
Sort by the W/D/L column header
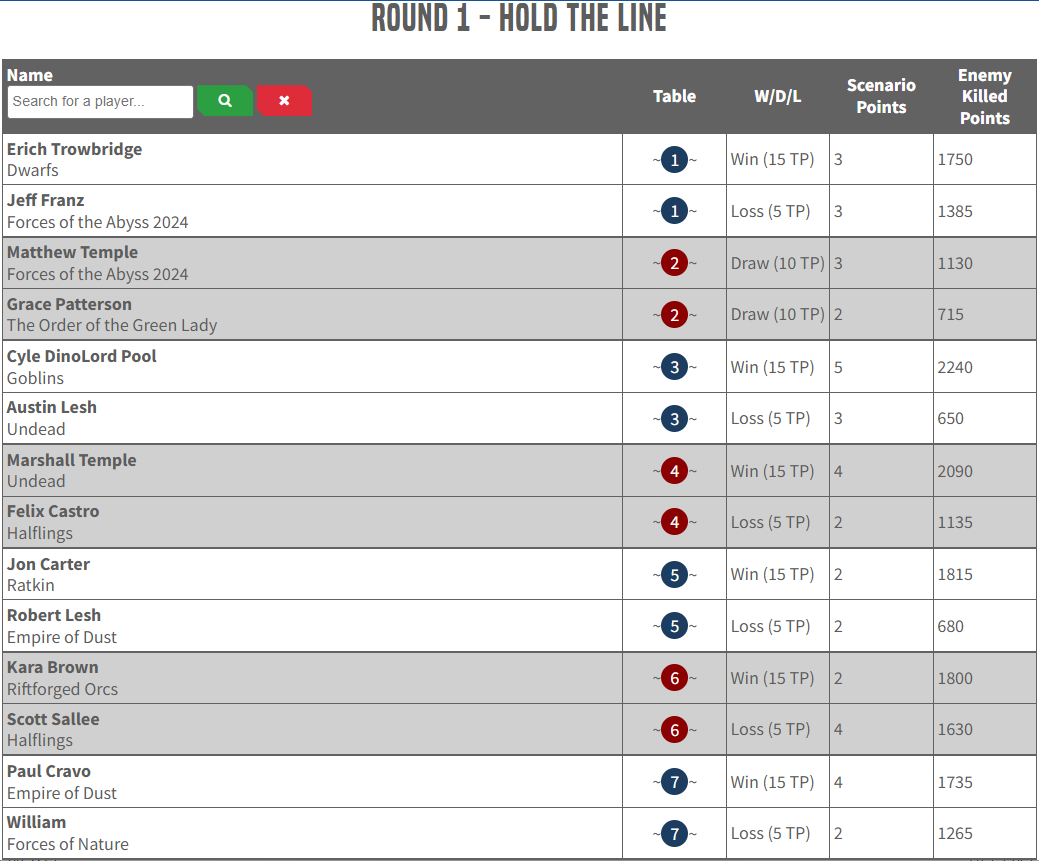click(x=777, y=97)
